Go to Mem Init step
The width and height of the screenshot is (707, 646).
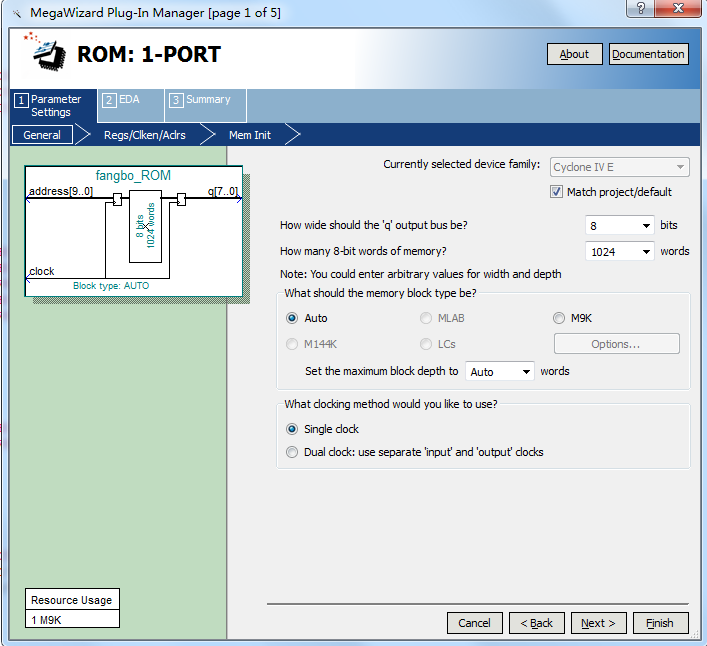(x=249, y=135)
